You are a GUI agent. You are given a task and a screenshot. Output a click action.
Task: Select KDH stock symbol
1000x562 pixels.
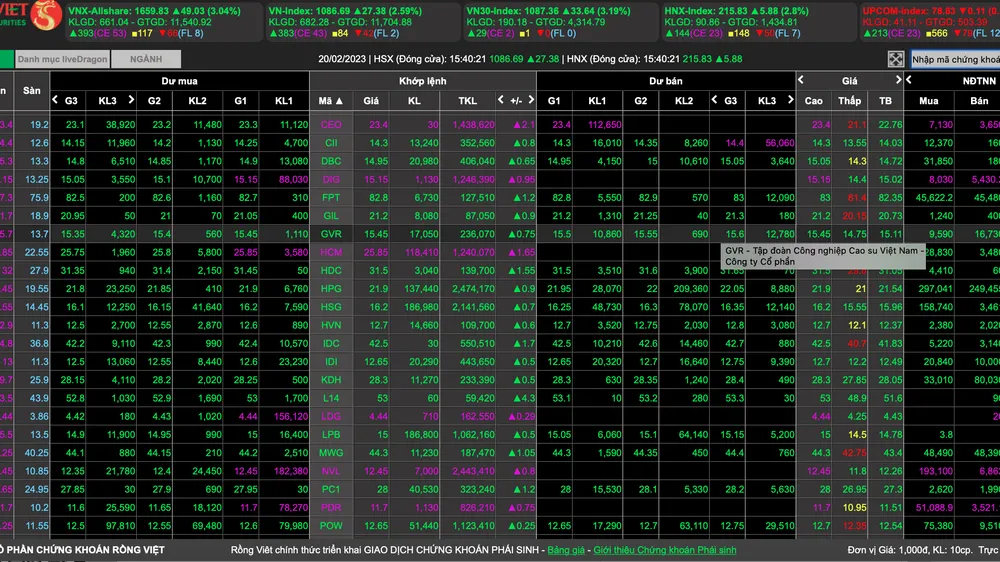click(331, 380)
